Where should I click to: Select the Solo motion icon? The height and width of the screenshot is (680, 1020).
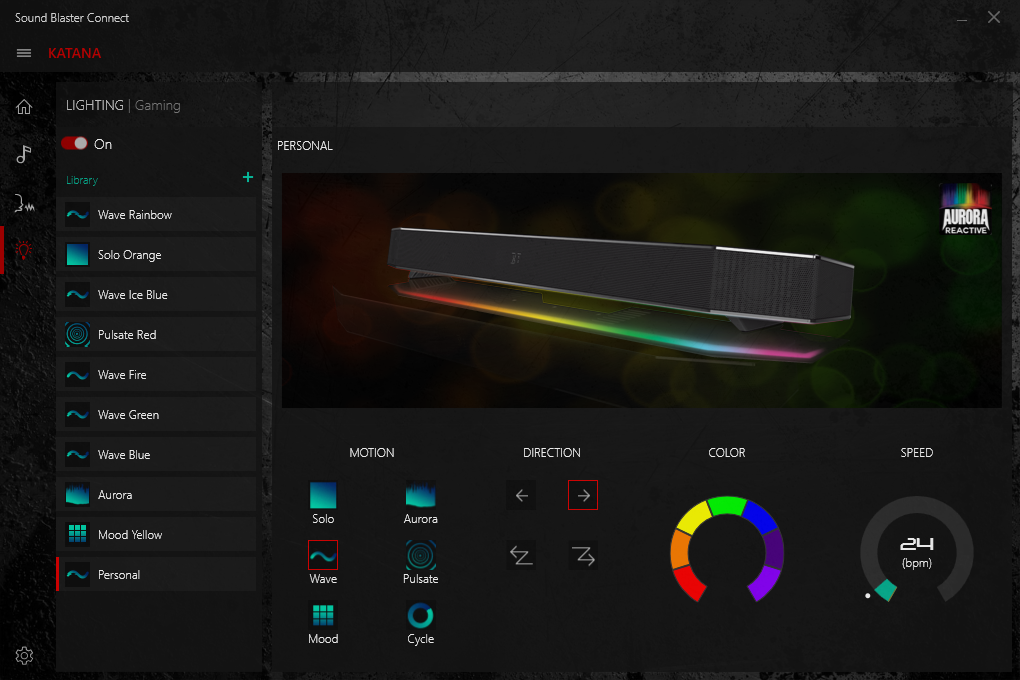coord(323,495)
